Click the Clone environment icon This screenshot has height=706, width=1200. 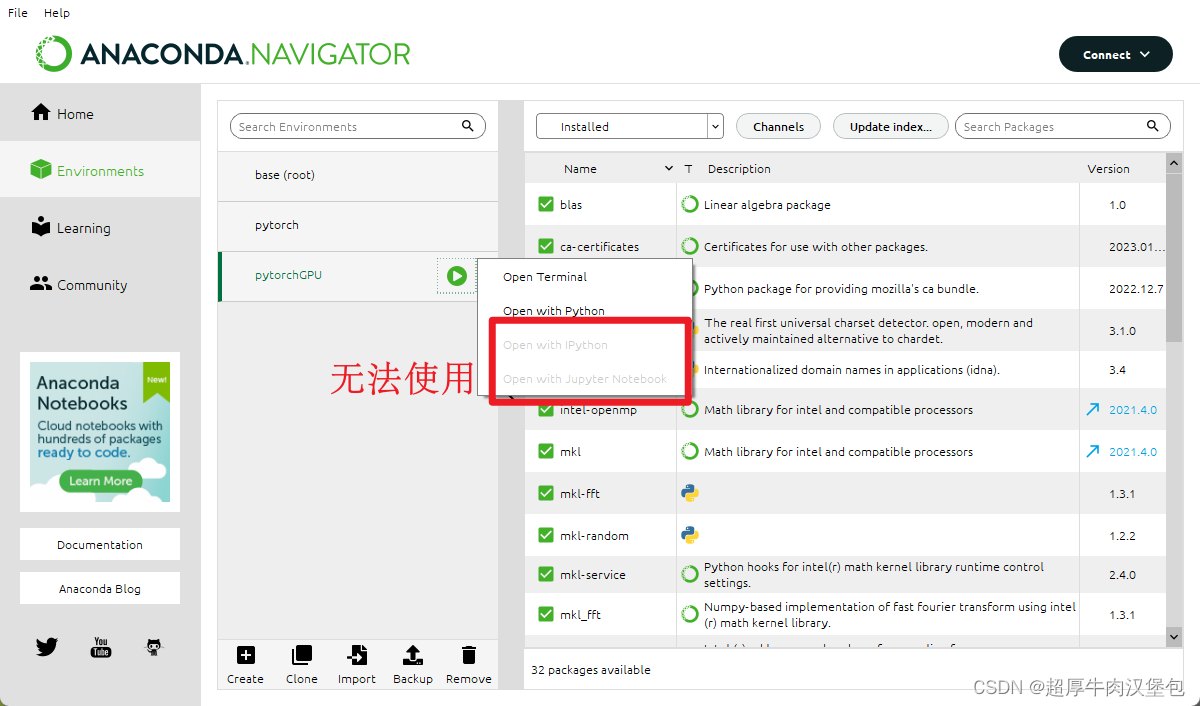click(301, 656)
